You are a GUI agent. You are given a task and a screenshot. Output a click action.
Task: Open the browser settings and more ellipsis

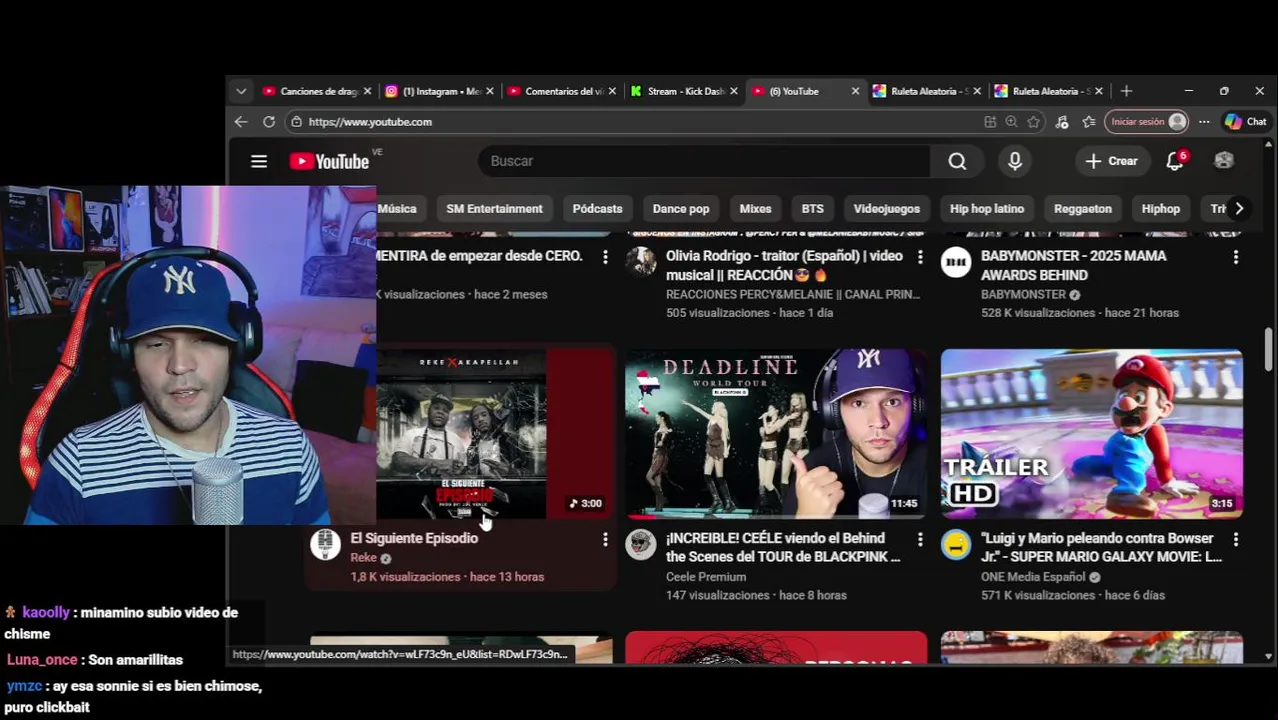pyautogui.click(x=1204, y=122)
